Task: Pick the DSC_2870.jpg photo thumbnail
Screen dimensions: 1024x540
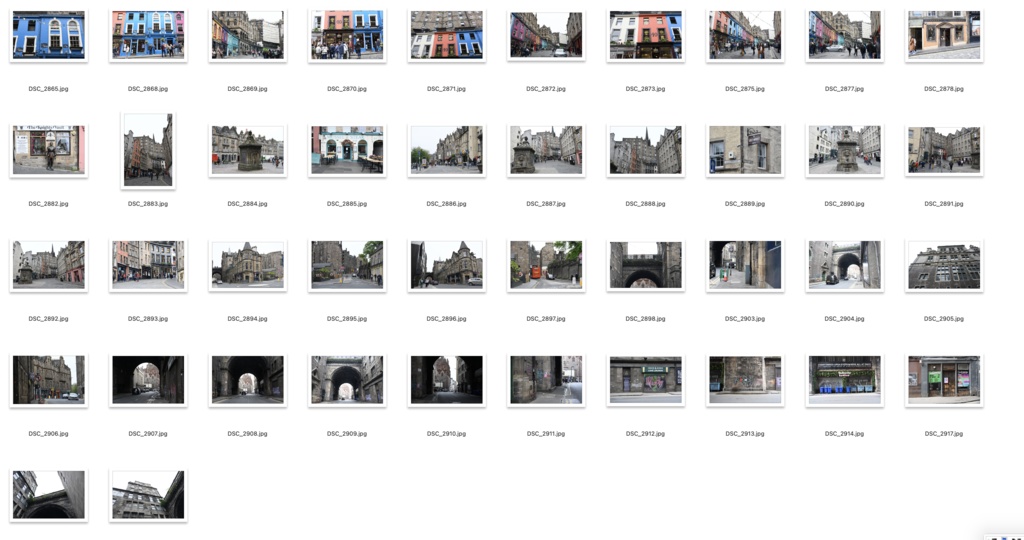Action: (x=347, y=35)
